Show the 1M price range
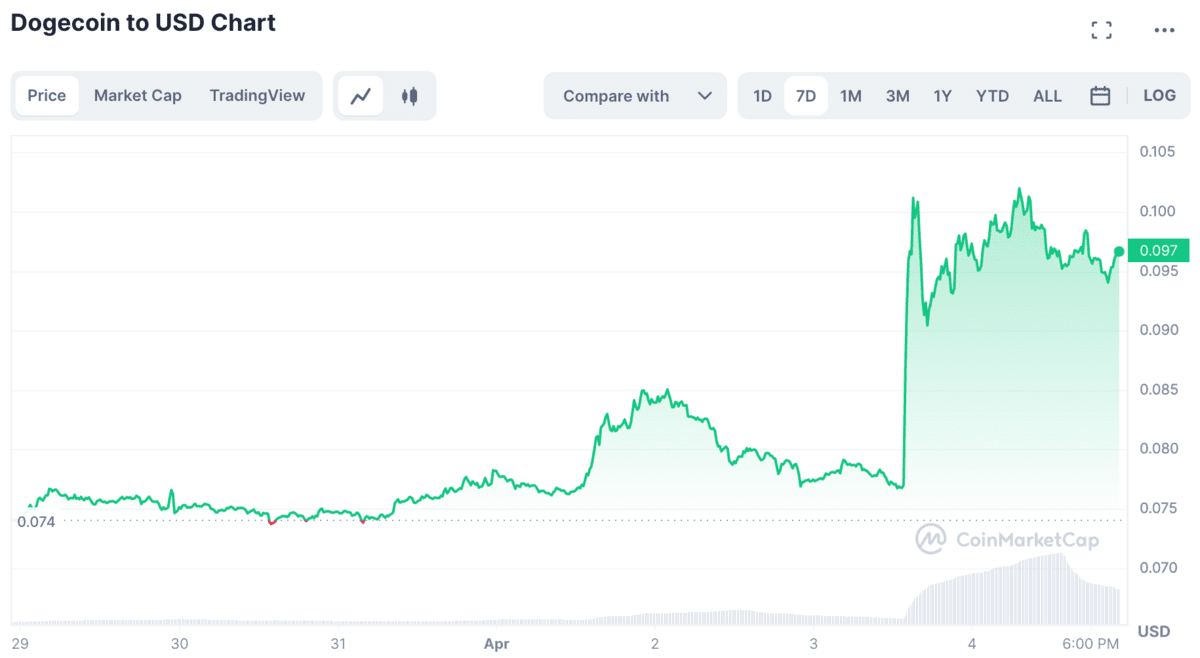Screen dimensions: 1200x658 pyautogui.click(x=850, y=96)
